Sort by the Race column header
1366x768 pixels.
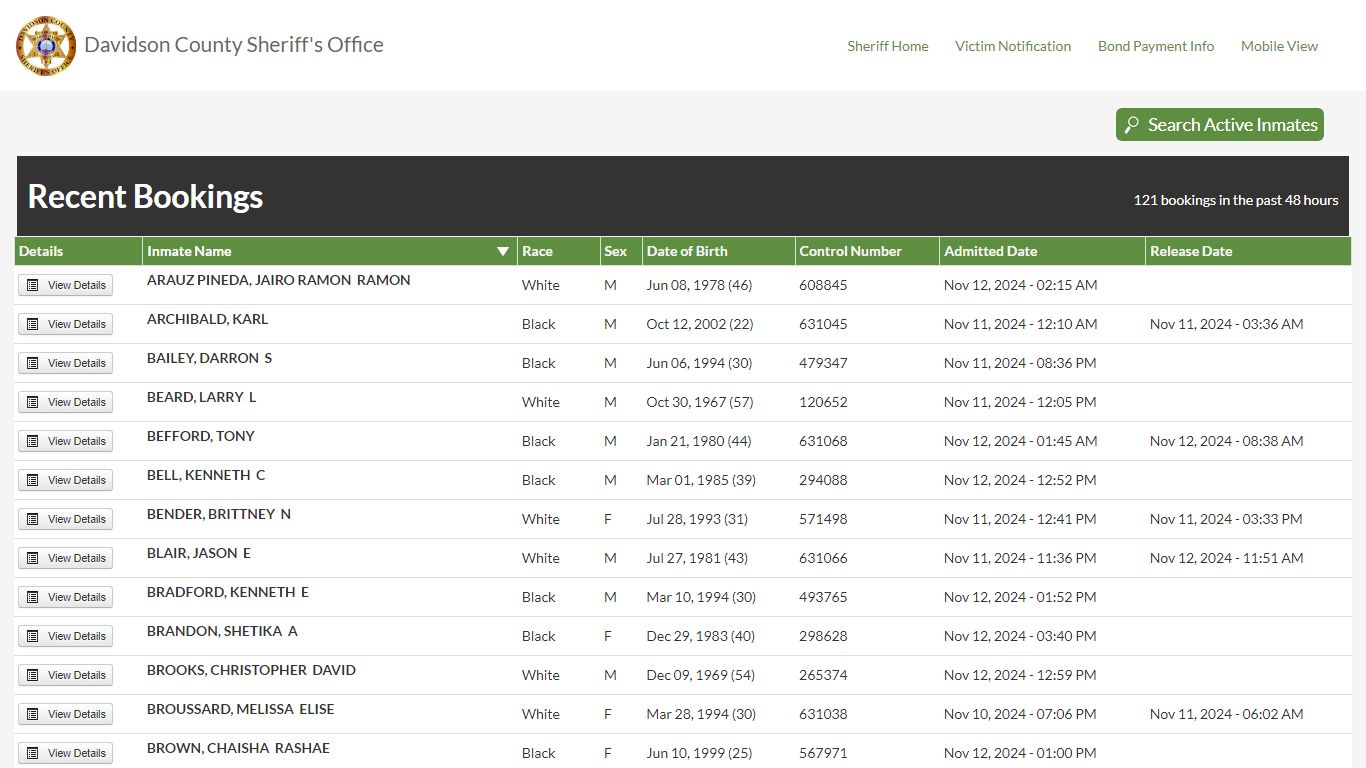pos(558,251)
